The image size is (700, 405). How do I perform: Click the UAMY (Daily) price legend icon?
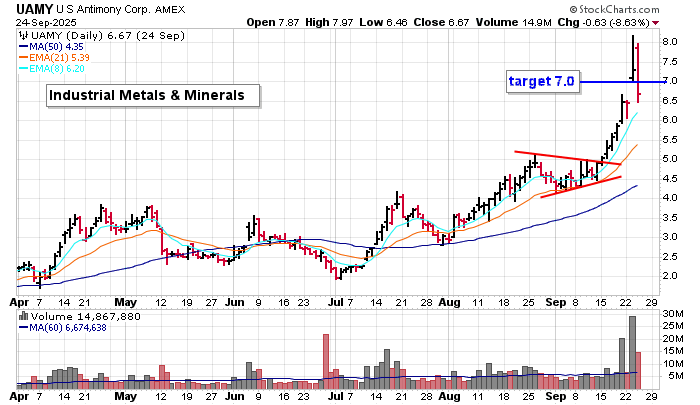23,34
